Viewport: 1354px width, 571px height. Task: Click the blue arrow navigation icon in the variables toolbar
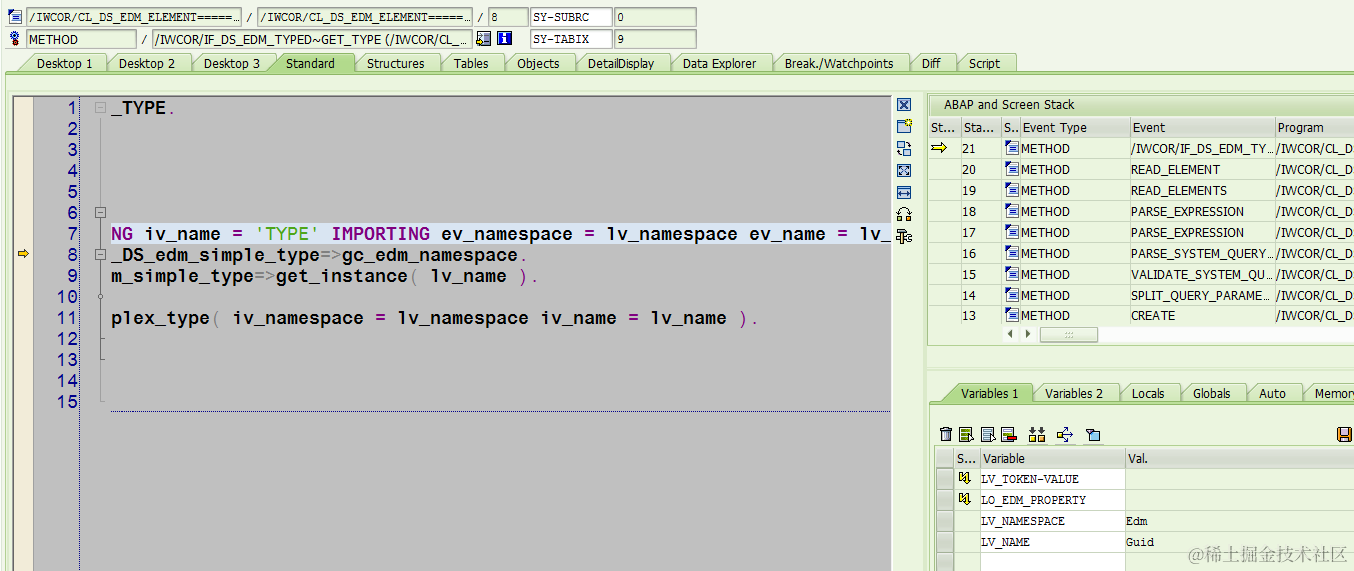coord(1065,434)
